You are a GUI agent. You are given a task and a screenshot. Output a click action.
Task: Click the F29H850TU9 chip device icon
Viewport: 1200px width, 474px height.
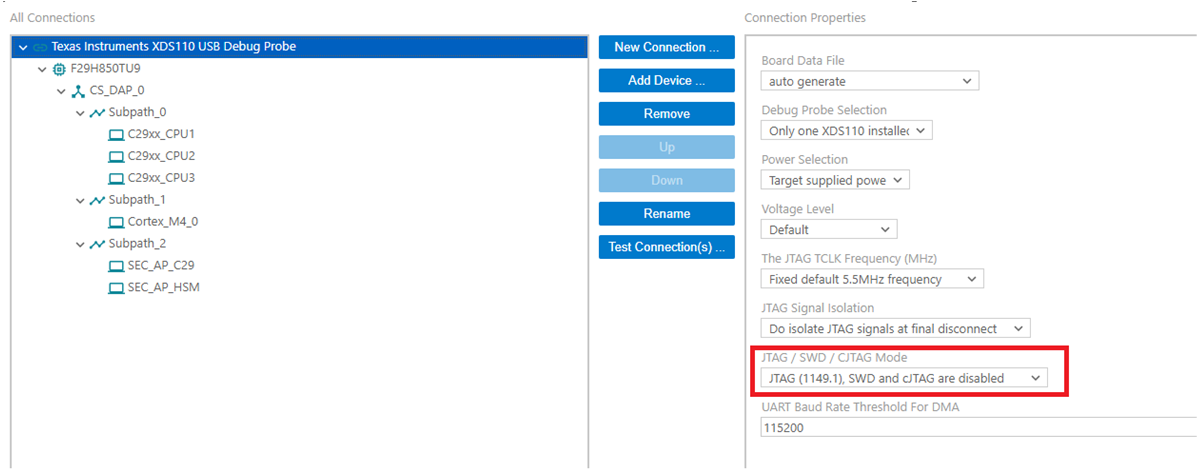(x=59, y=69)
